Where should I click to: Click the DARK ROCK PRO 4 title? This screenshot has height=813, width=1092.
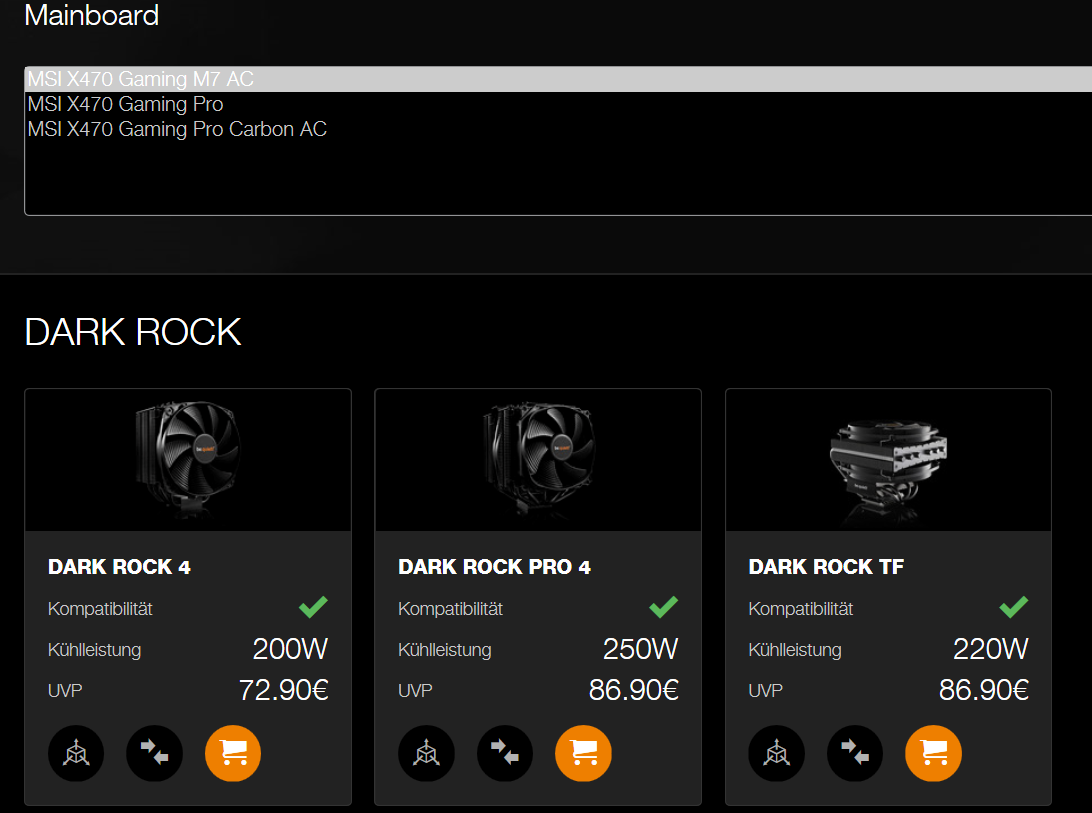pos(494,567)
